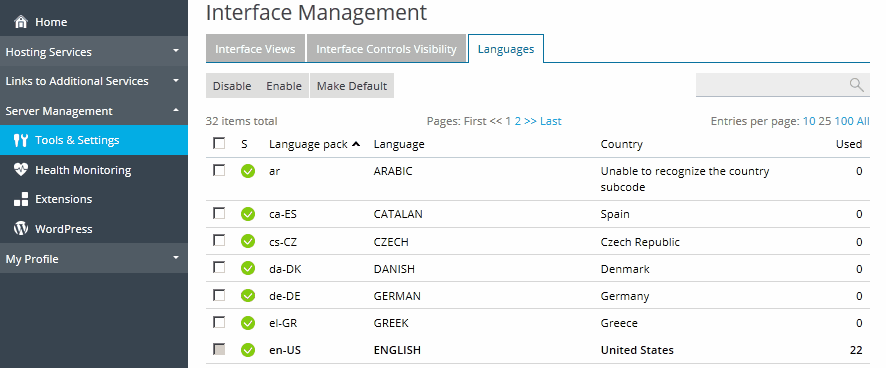
Task: Show All entries per page
Action: coord(863,121)
